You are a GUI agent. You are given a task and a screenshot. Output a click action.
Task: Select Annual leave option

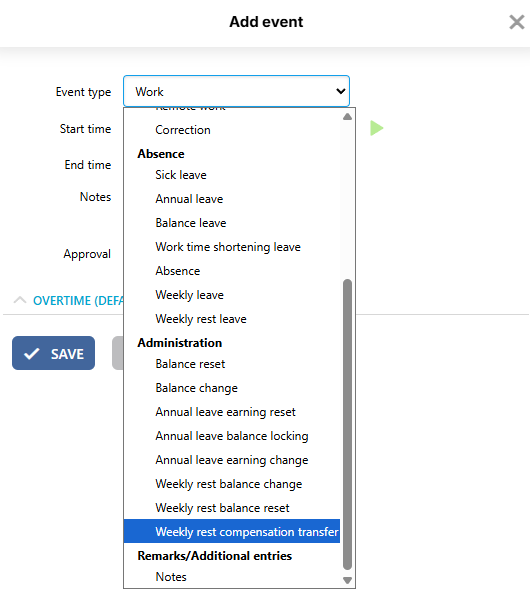(x=232, y=199)
